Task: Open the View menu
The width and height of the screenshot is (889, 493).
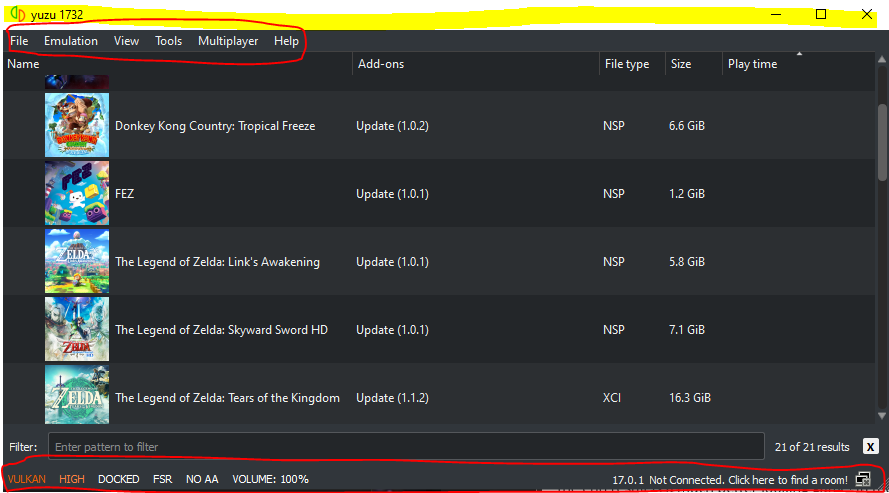Action: [x=126, y=41]
